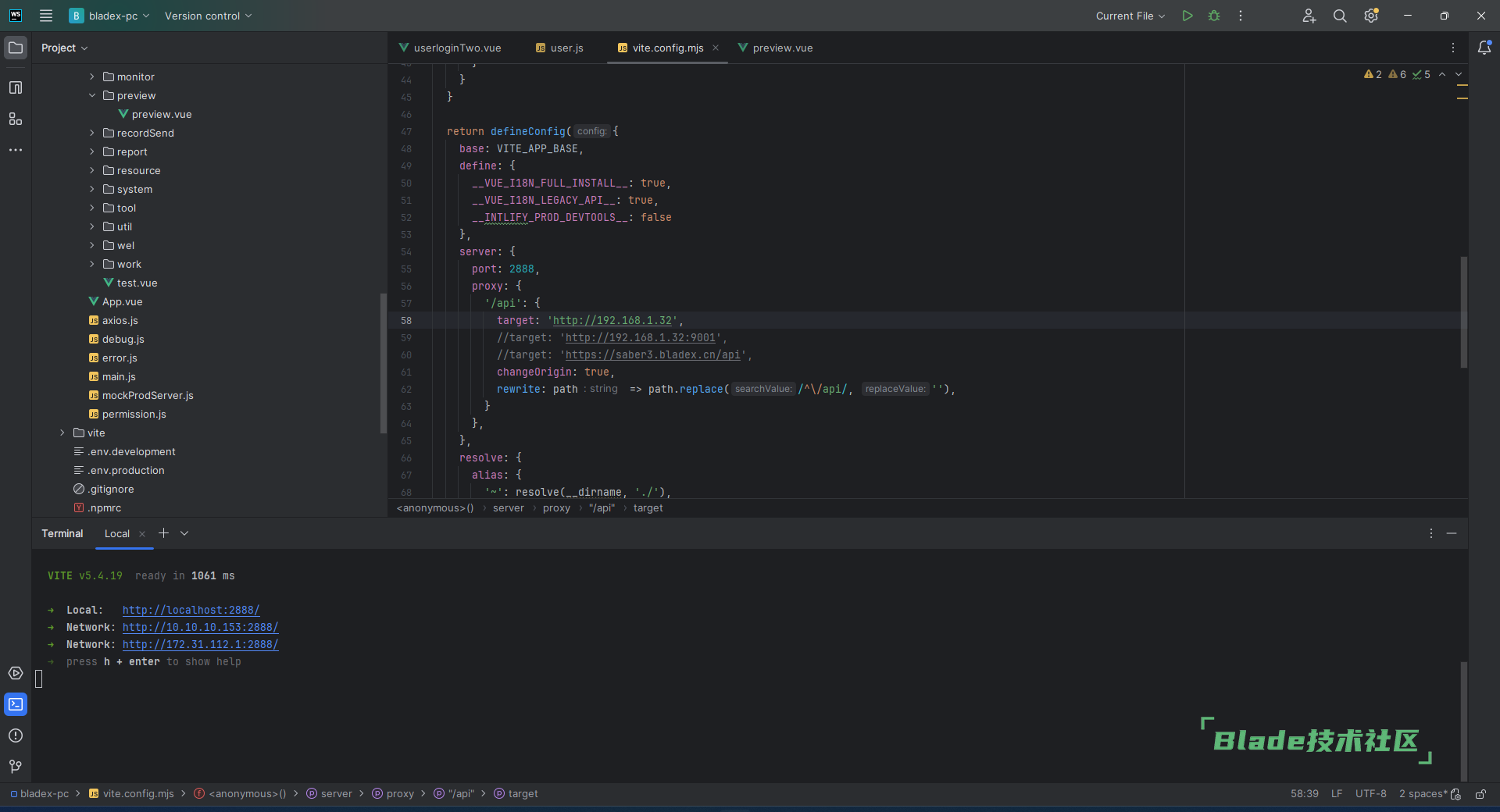Screen dimensions: 1500x812
Task: Click the 2 spaces indent widget
Action: pos(1423,794)
